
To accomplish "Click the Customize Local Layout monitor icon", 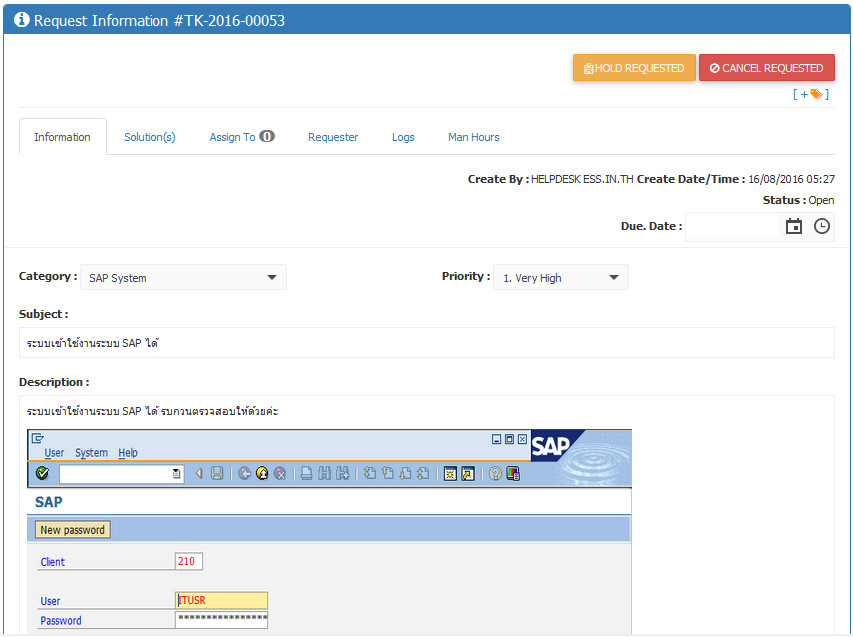I will pos(513,473).
